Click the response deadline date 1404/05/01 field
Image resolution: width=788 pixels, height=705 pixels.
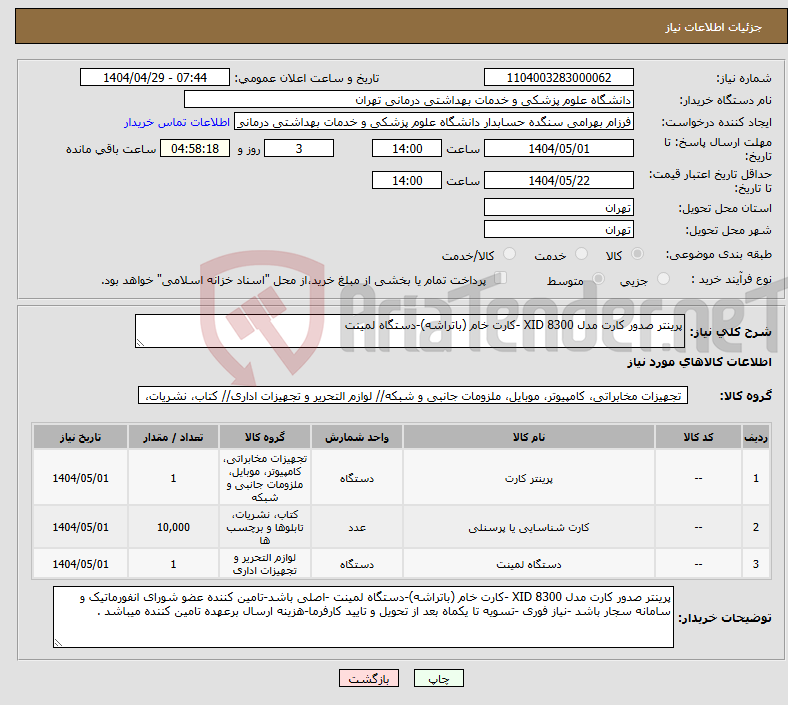(558, 148)
